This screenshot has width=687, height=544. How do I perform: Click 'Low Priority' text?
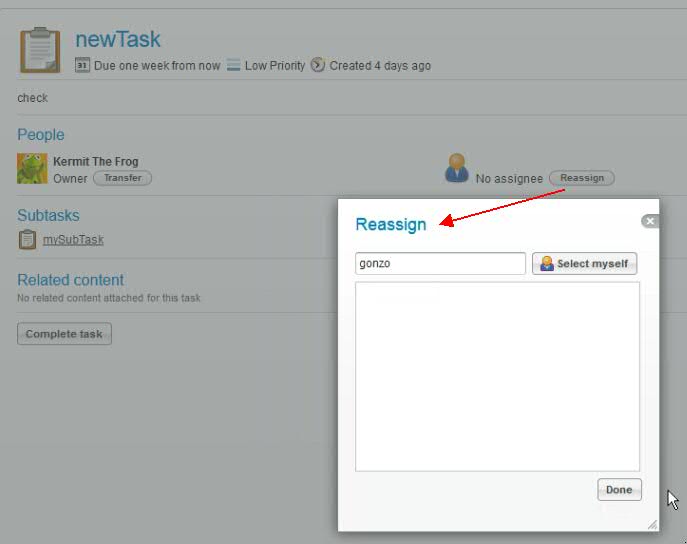275,66
